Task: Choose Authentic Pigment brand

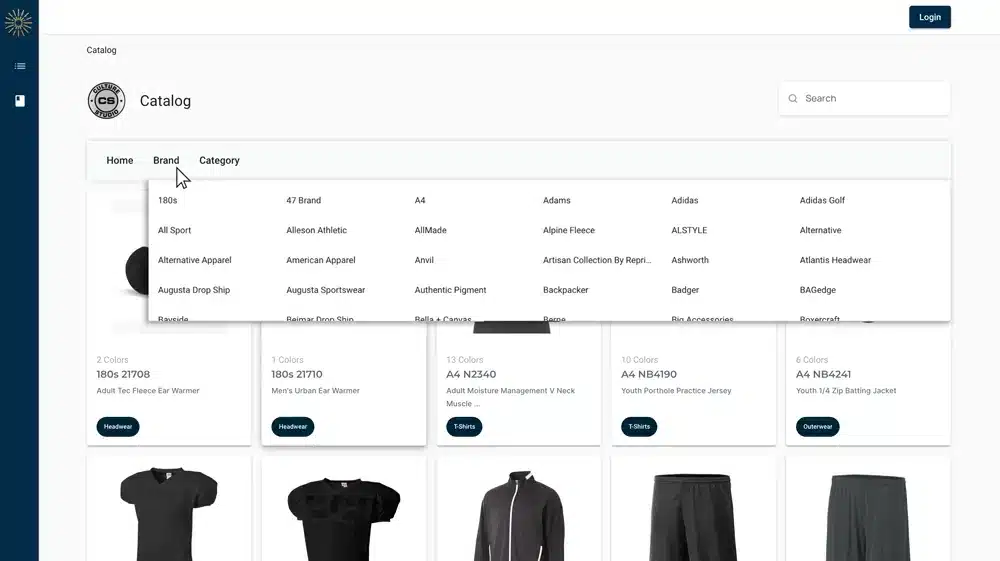Action: [450, 290]
